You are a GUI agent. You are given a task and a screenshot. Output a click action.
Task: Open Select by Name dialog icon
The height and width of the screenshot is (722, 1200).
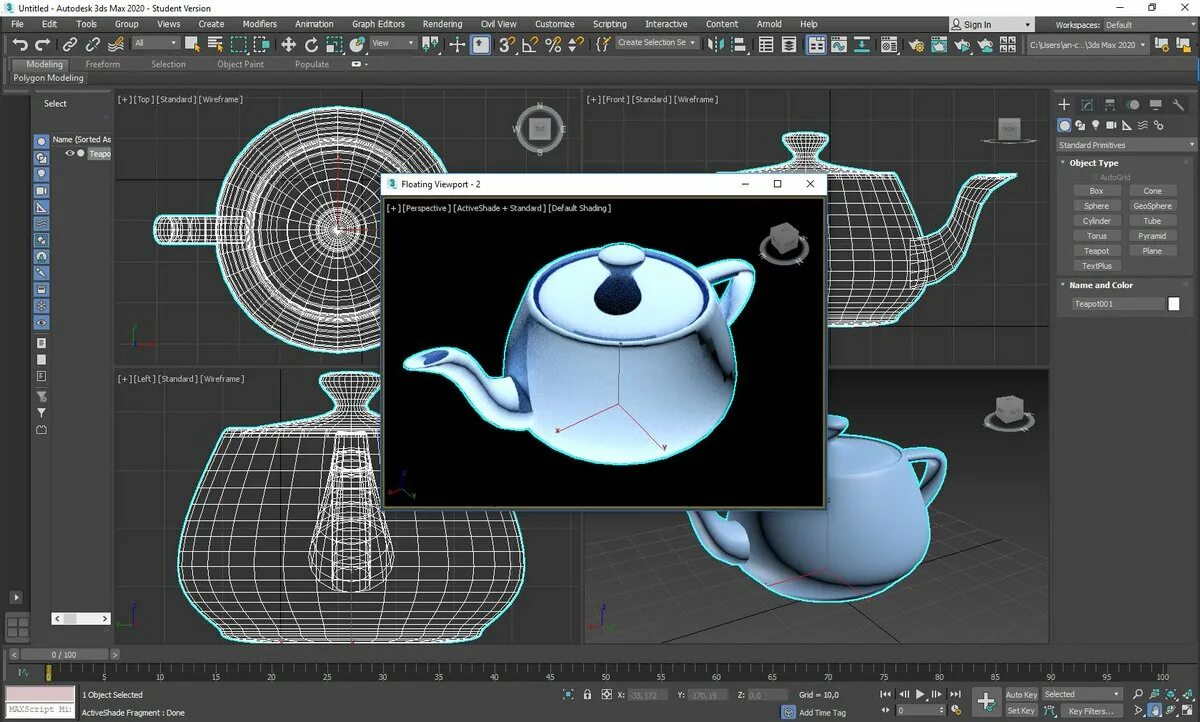point(215,44)
